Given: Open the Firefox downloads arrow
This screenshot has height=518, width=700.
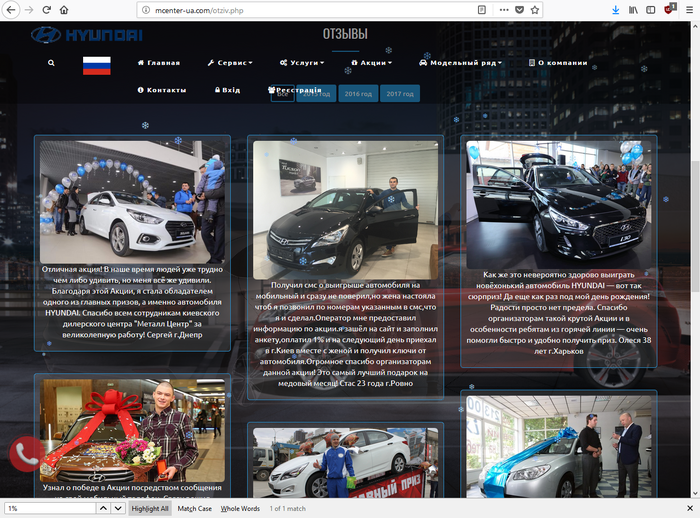Looking at the screenshot, I should [x=614, y=9].
